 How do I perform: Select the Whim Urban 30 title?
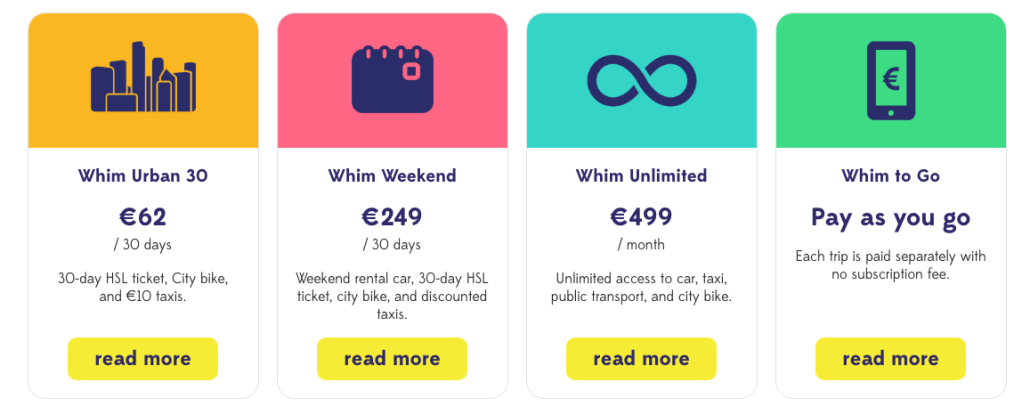coord(143,176)
